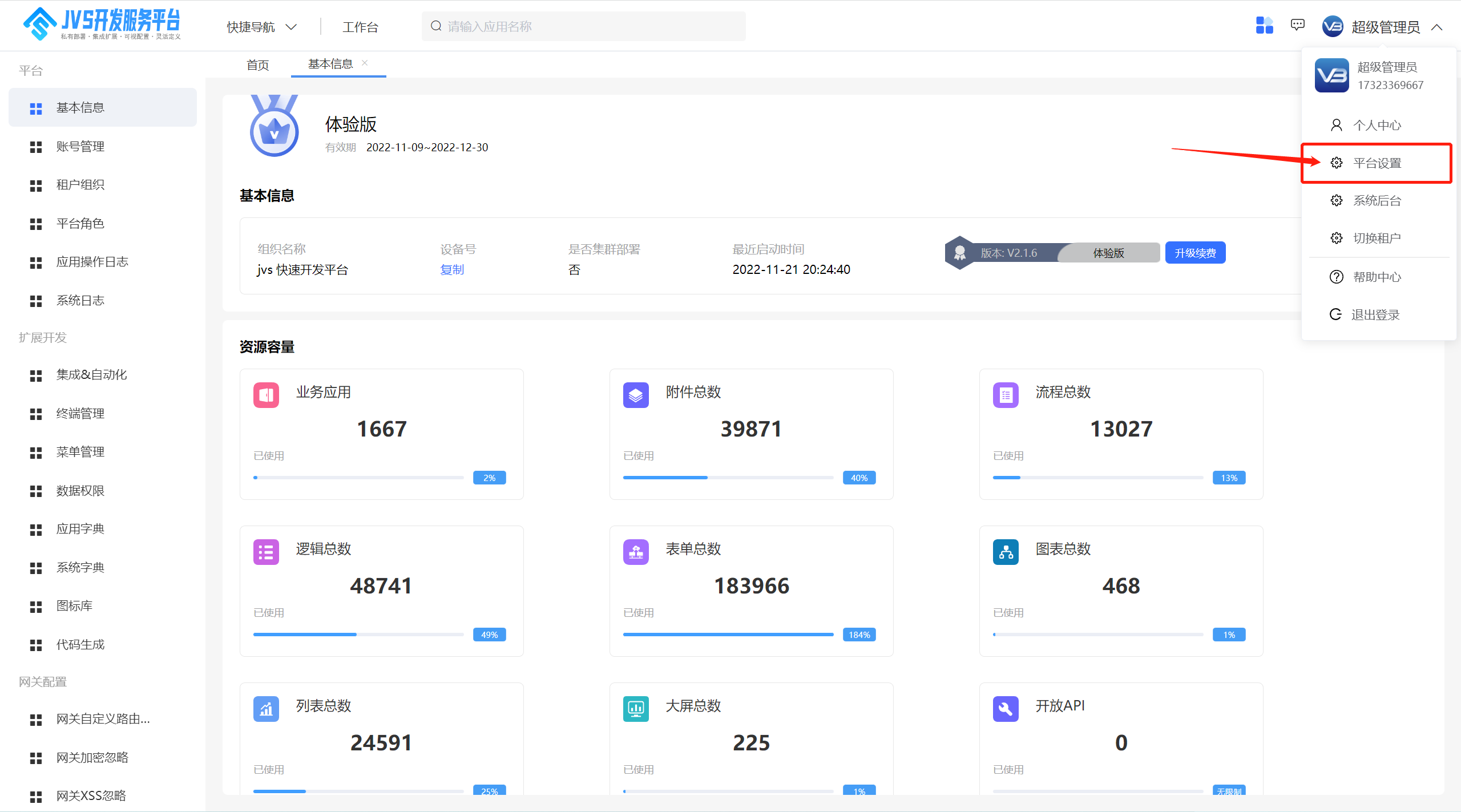Click the gear icon beside 系统后台

1336,200
